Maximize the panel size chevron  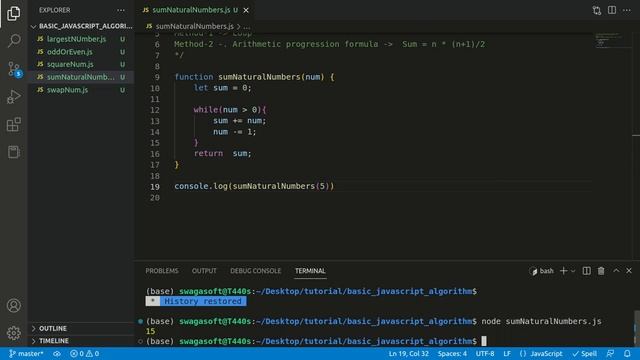616,270
